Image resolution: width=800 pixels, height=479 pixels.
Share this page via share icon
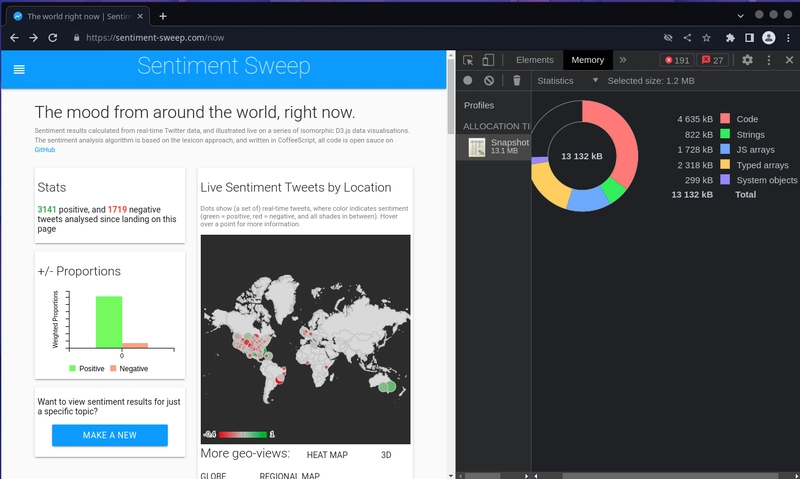point(687,38)
